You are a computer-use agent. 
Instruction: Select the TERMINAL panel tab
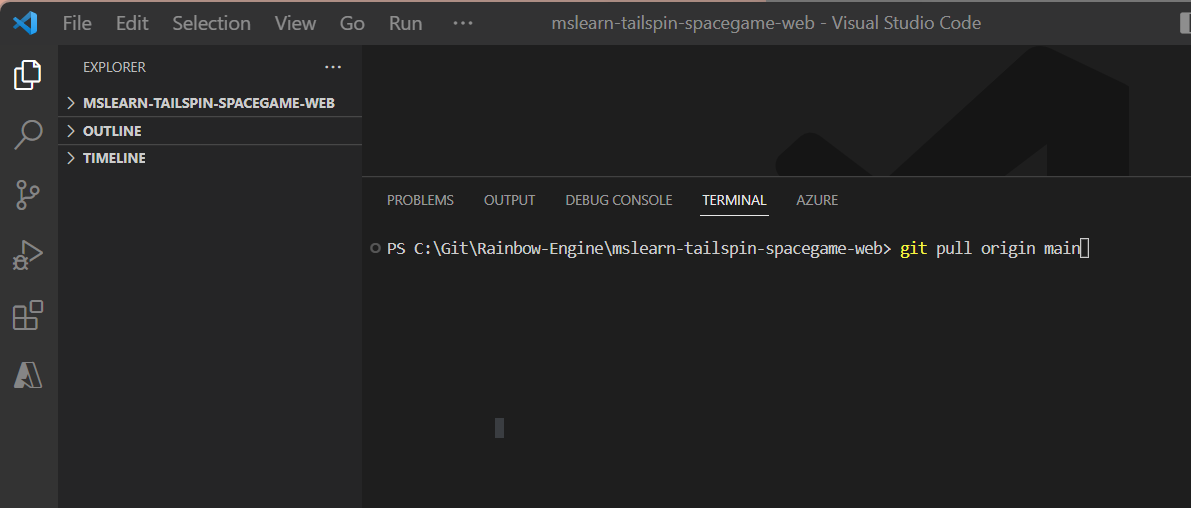tap(735, 200)
